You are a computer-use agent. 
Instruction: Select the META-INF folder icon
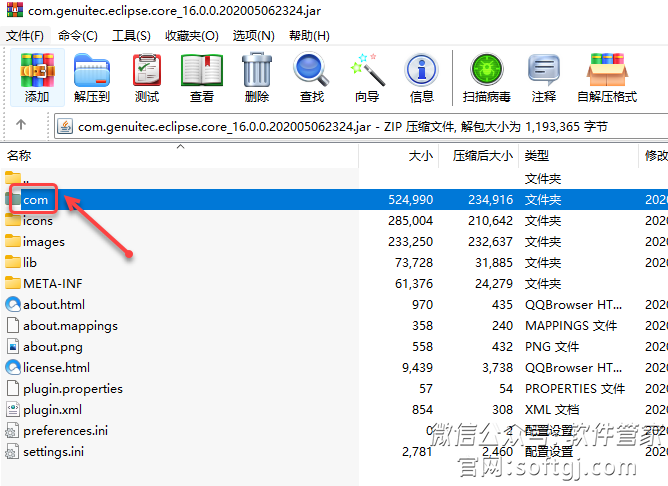pyautogui.click(x=13, y=283)
